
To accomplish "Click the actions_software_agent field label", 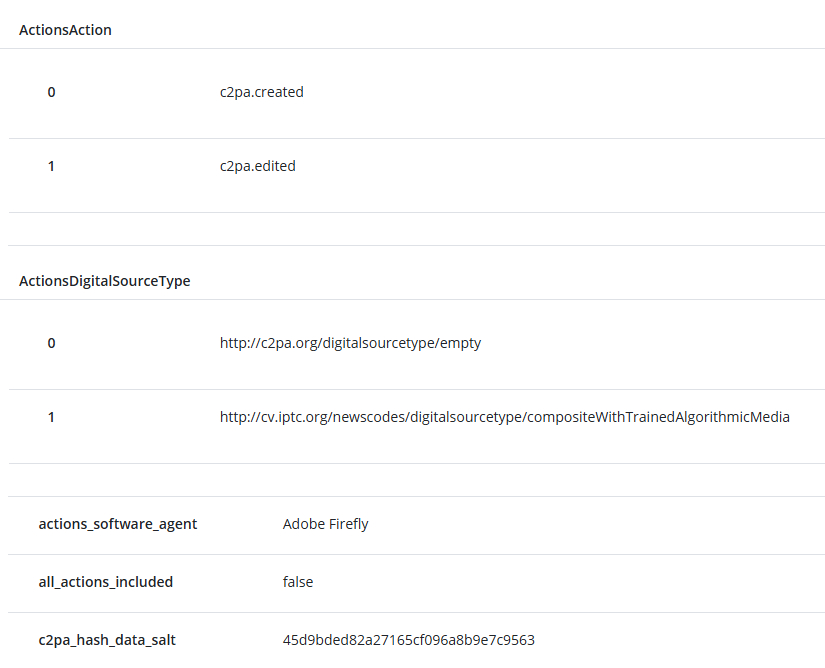I will click(118, 524).
